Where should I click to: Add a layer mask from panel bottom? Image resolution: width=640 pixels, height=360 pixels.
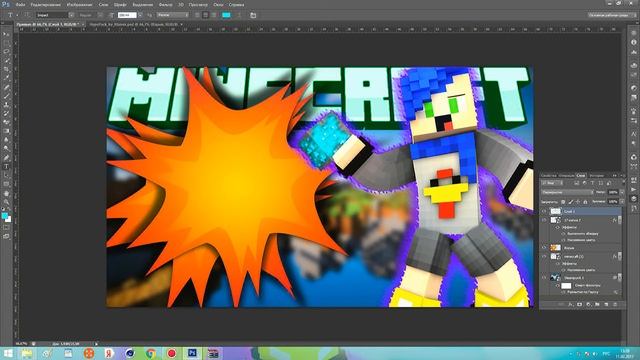(580, 304)
